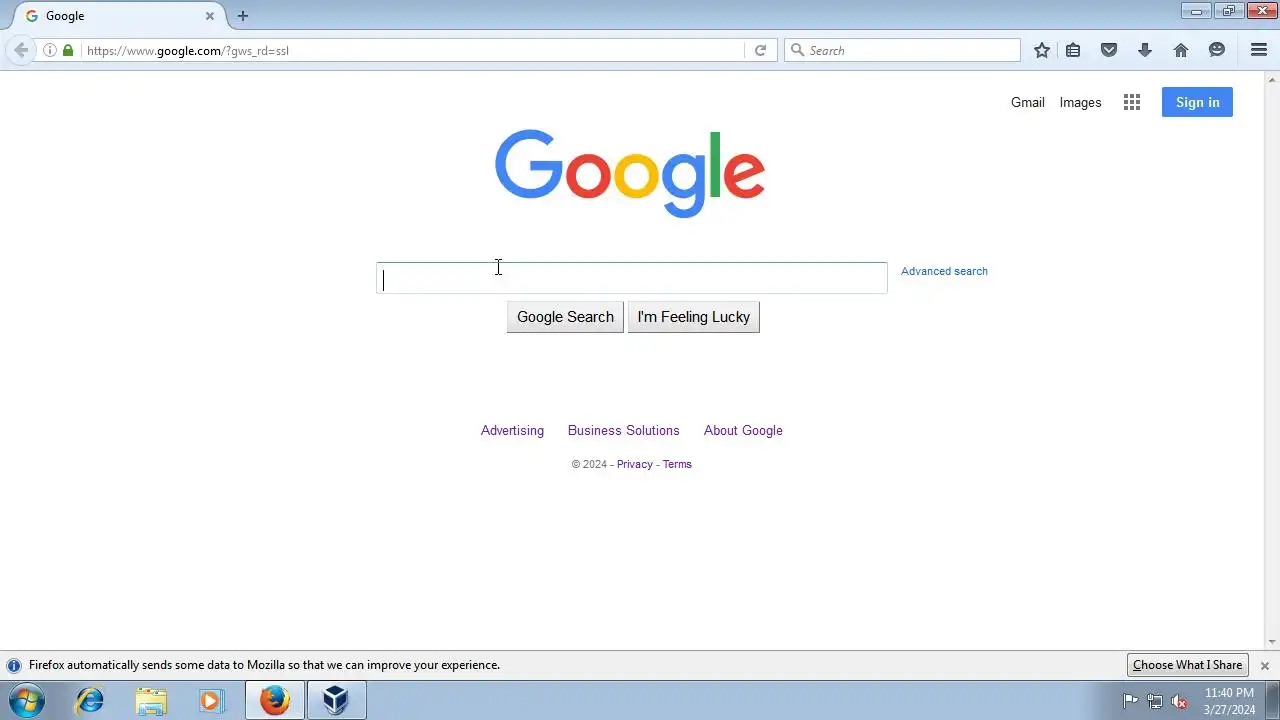Open the Terms link
Viewport: 1280px width, 720px height.
point(677,464)
